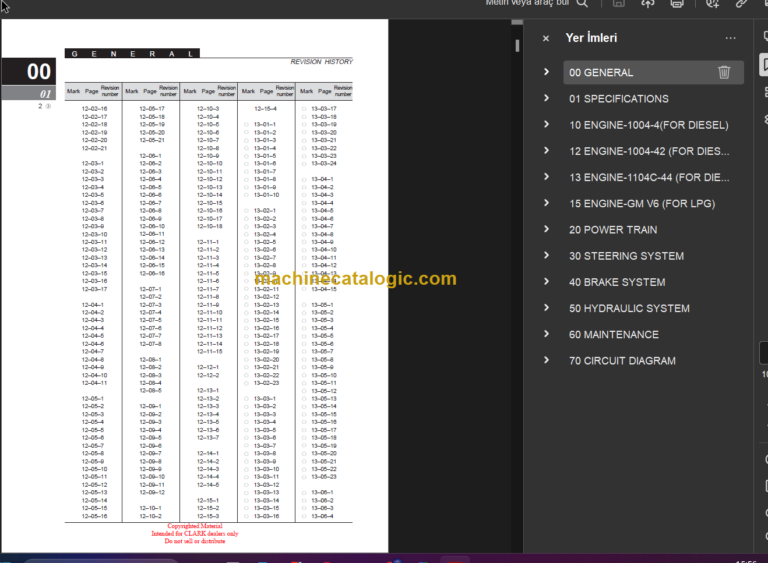768x563 pixels.
Task: Click the cloud upload icon in toolbar
Action: (648, 3)
